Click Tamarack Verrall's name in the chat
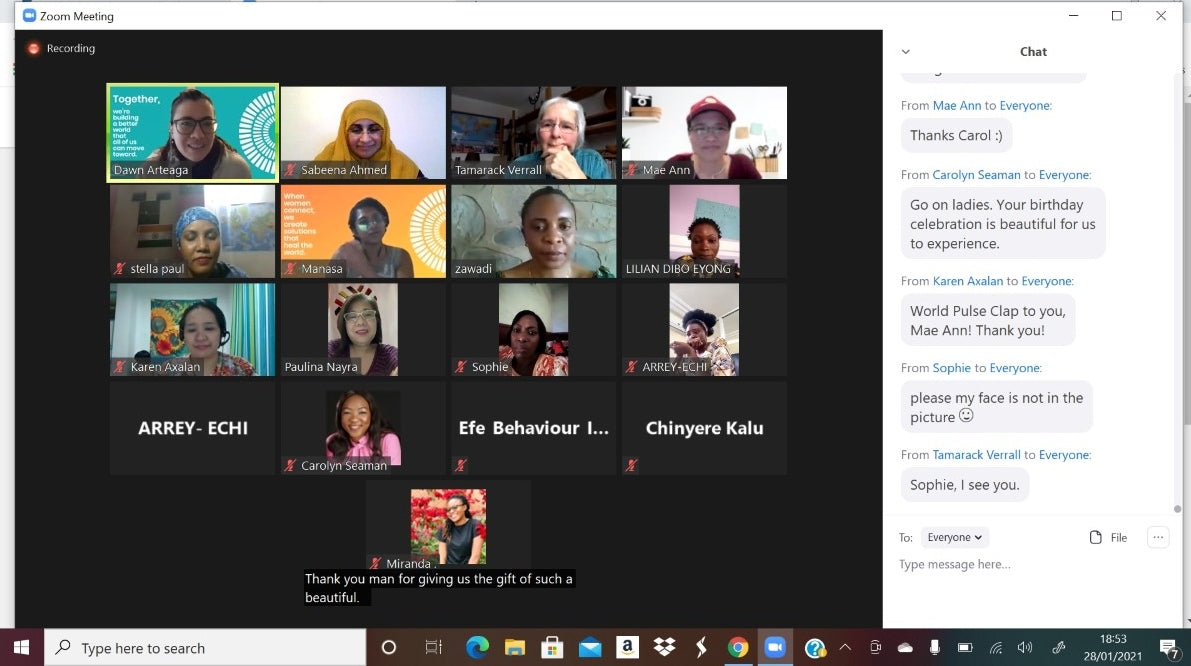1191x666 pixels. (x=977, y=454)
